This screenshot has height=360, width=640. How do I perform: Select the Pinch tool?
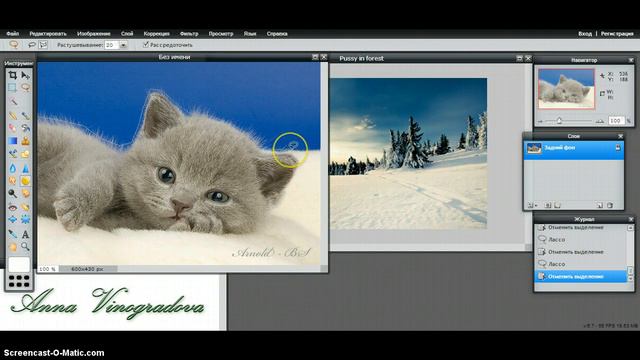[25, 220]
